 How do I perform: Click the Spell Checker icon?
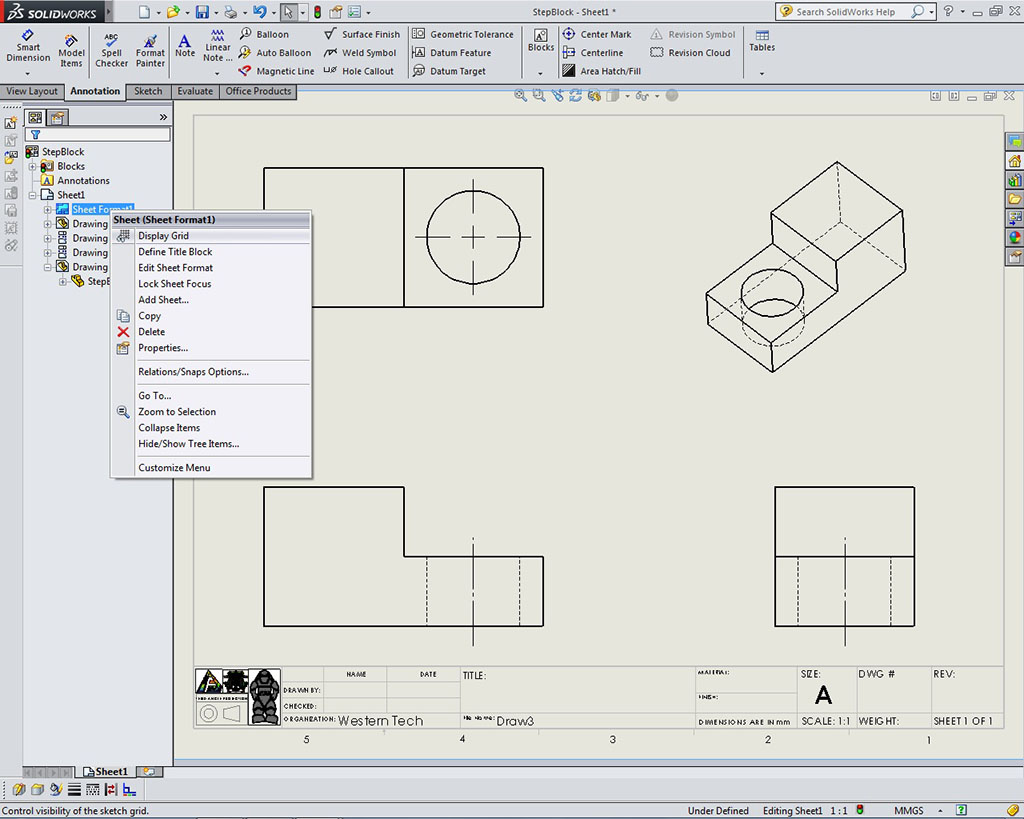pyautogui.click(x=111, y=50)
